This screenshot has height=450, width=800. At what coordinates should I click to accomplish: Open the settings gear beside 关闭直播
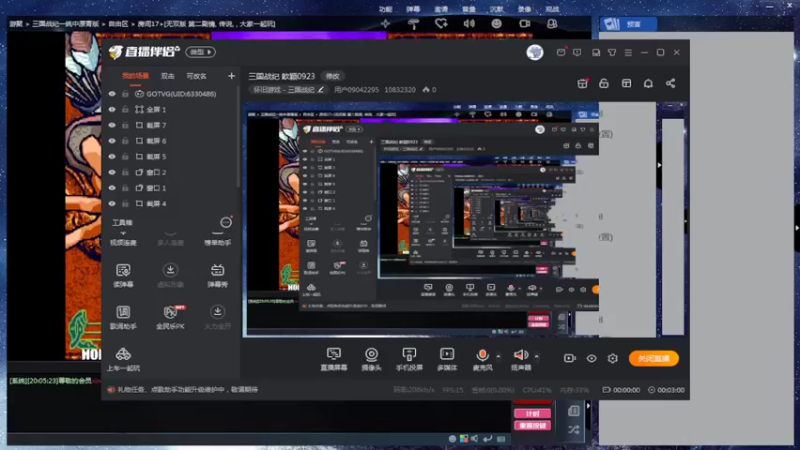click(x=612, y=358)
